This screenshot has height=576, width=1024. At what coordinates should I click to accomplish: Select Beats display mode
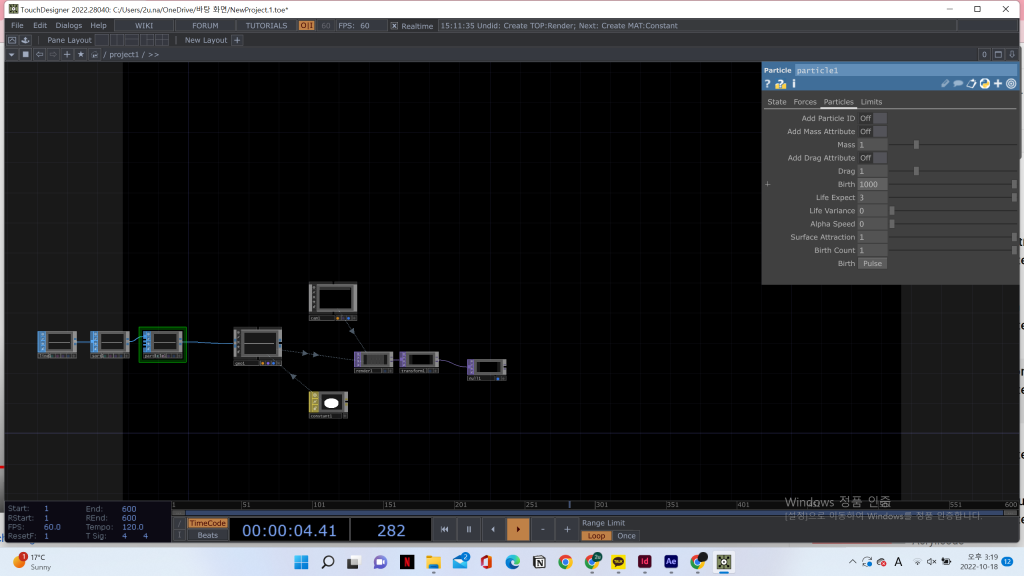tap(207, 535)
